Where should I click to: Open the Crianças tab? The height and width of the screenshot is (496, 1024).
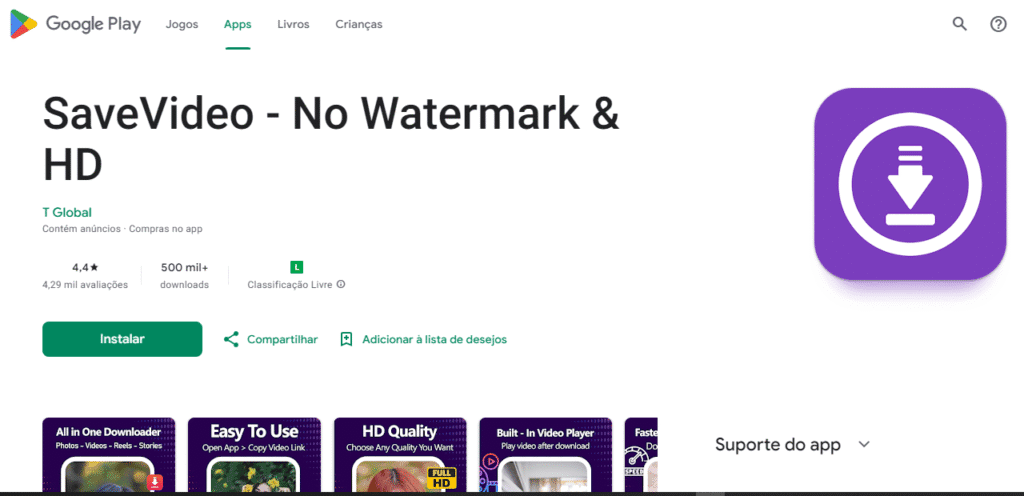(359, 25)
